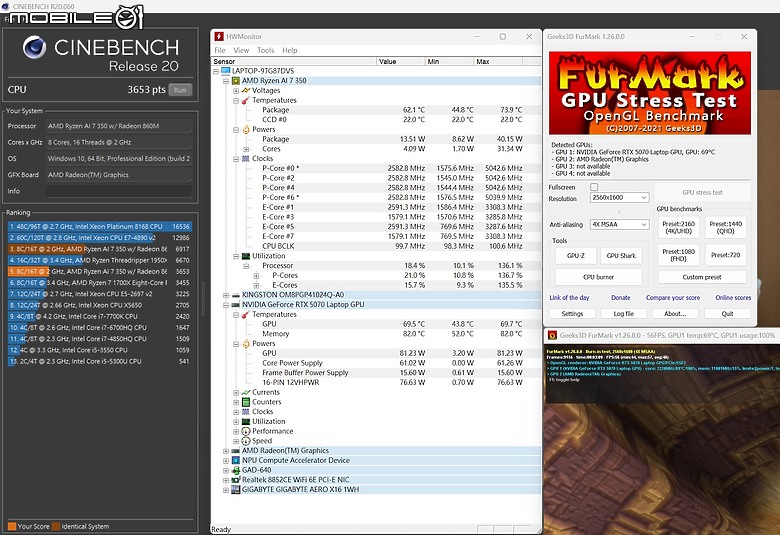Click the NVIDIA GPU Powers flame icon
The image size is (780, 535).
(x=246, y=343)
